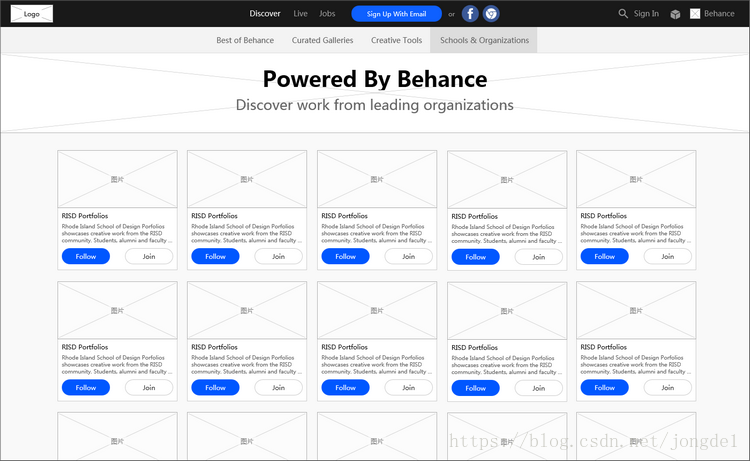Click Sign Up With Email button
The image size is (750, 461).
click(397, 14)
